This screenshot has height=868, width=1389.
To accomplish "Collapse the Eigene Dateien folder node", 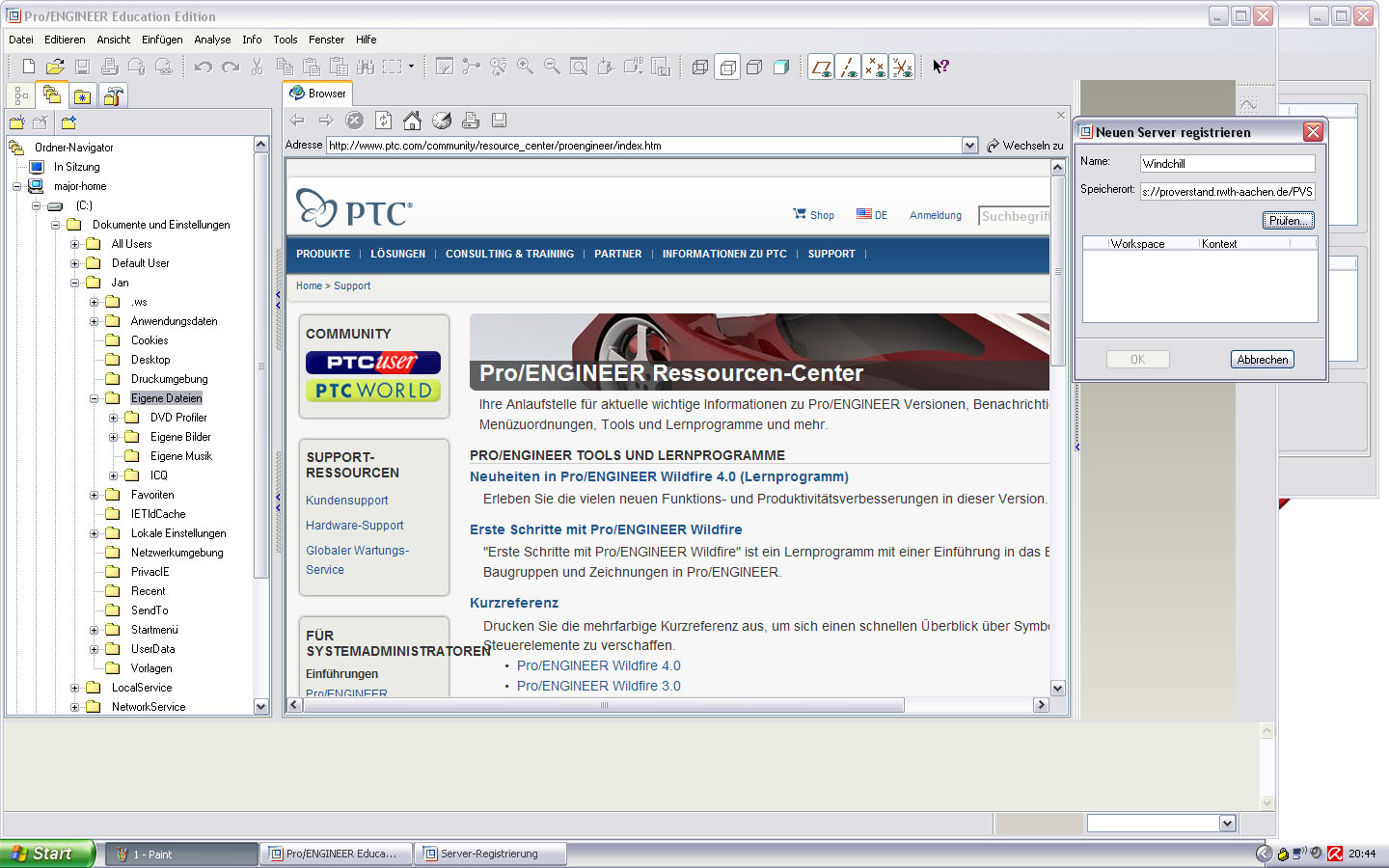I will coord(95,398).
